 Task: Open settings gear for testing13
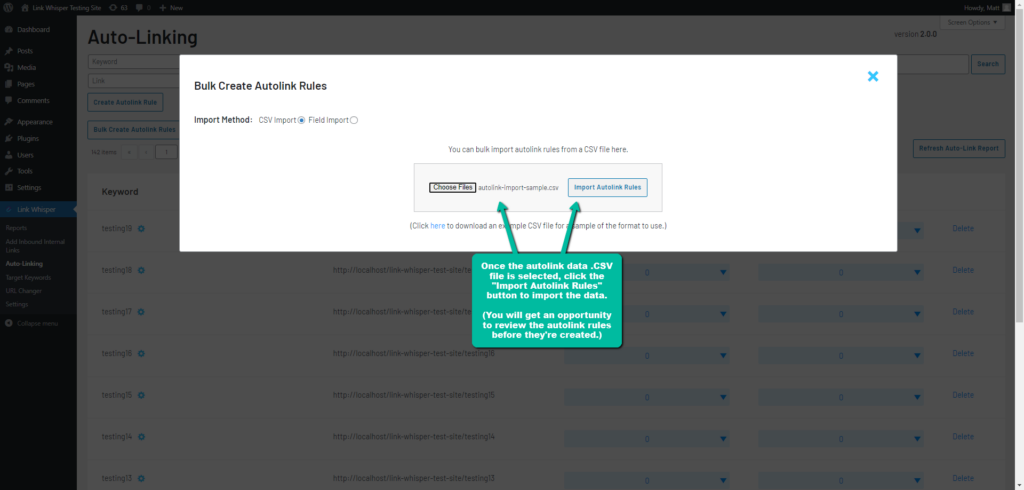tap(141, 478)
